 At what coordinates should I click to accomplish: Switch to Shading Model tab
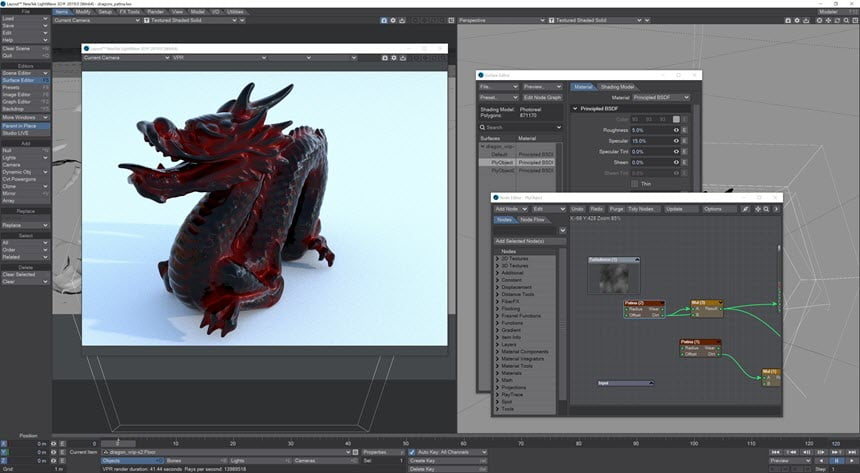click(x=617, y=87)
